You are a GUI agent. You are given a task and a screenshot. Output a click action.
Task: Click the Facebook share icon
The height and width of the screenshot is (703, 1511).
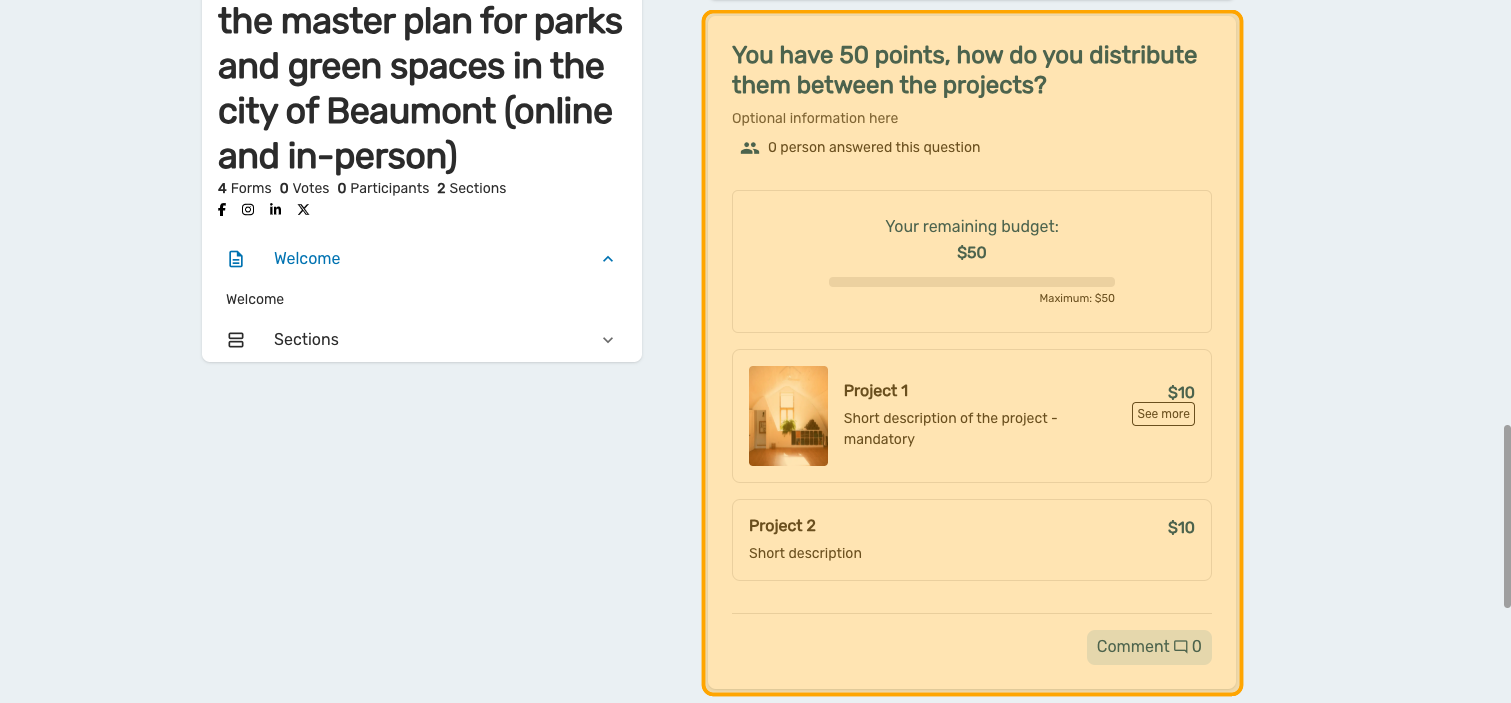[222, 210]
